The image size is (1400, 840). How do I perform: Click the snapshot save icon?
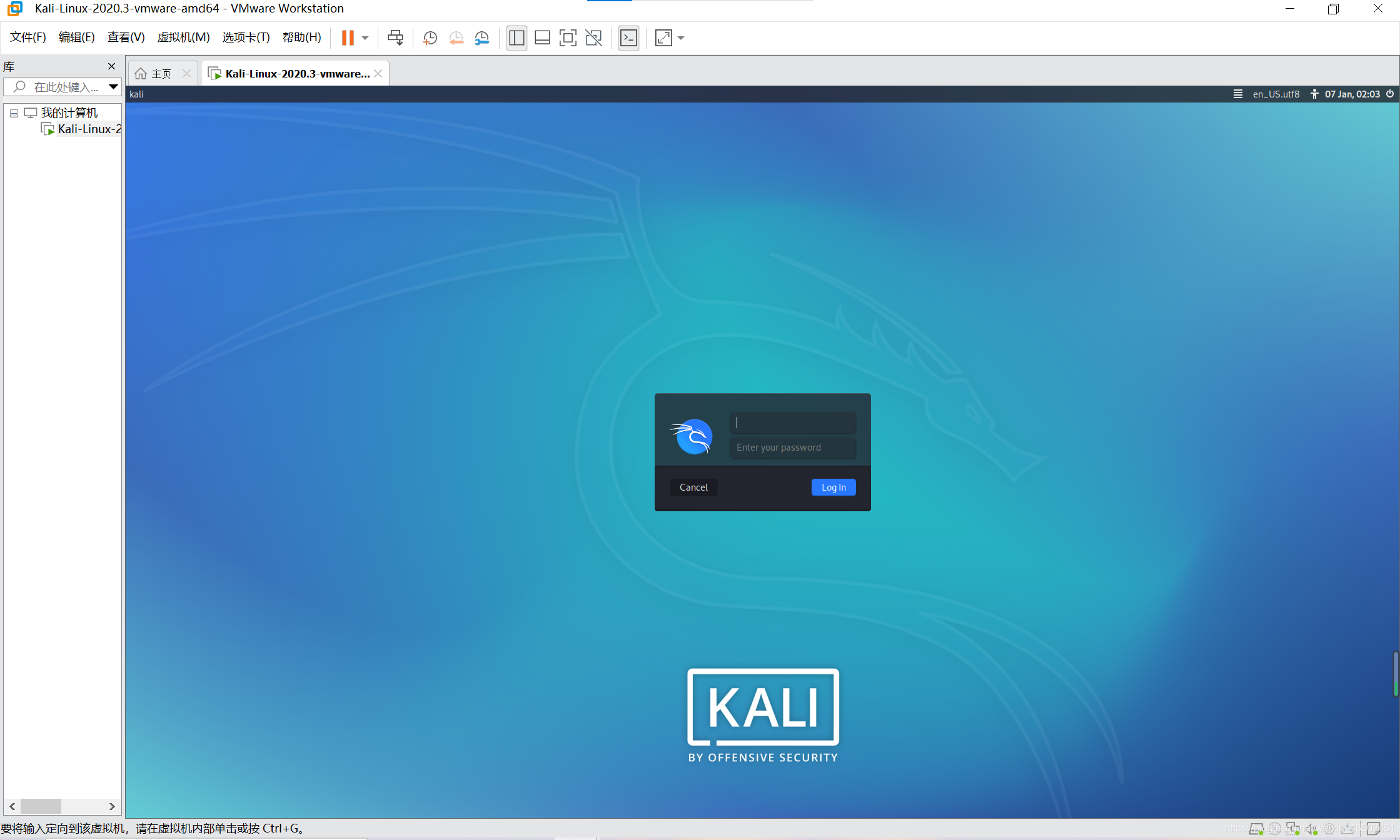pos(429,38)
